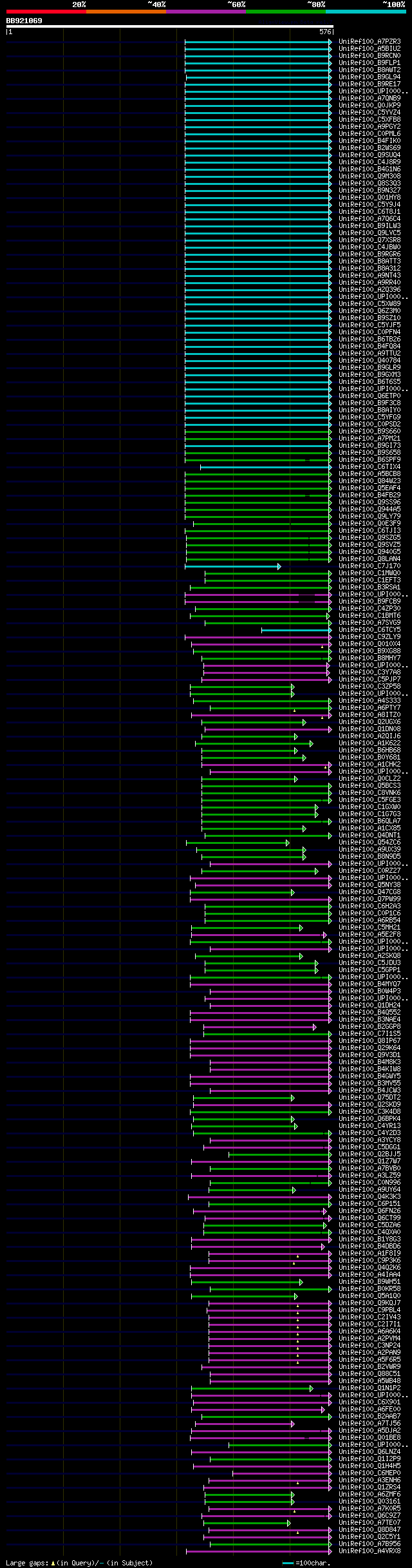The width and height of the screenshot is (412, 1568).
Task: Select label UniRef100_Q9M308
Action: 370,177
